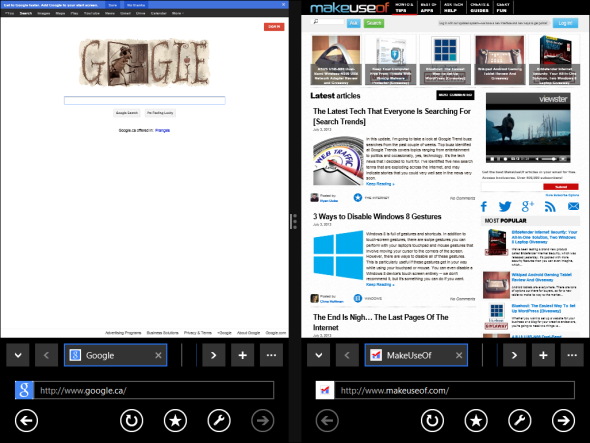Open tab tools ellipsis in MakeUseOf pane
The width and height of the screenshot is (590, 443).
(572, 355)
